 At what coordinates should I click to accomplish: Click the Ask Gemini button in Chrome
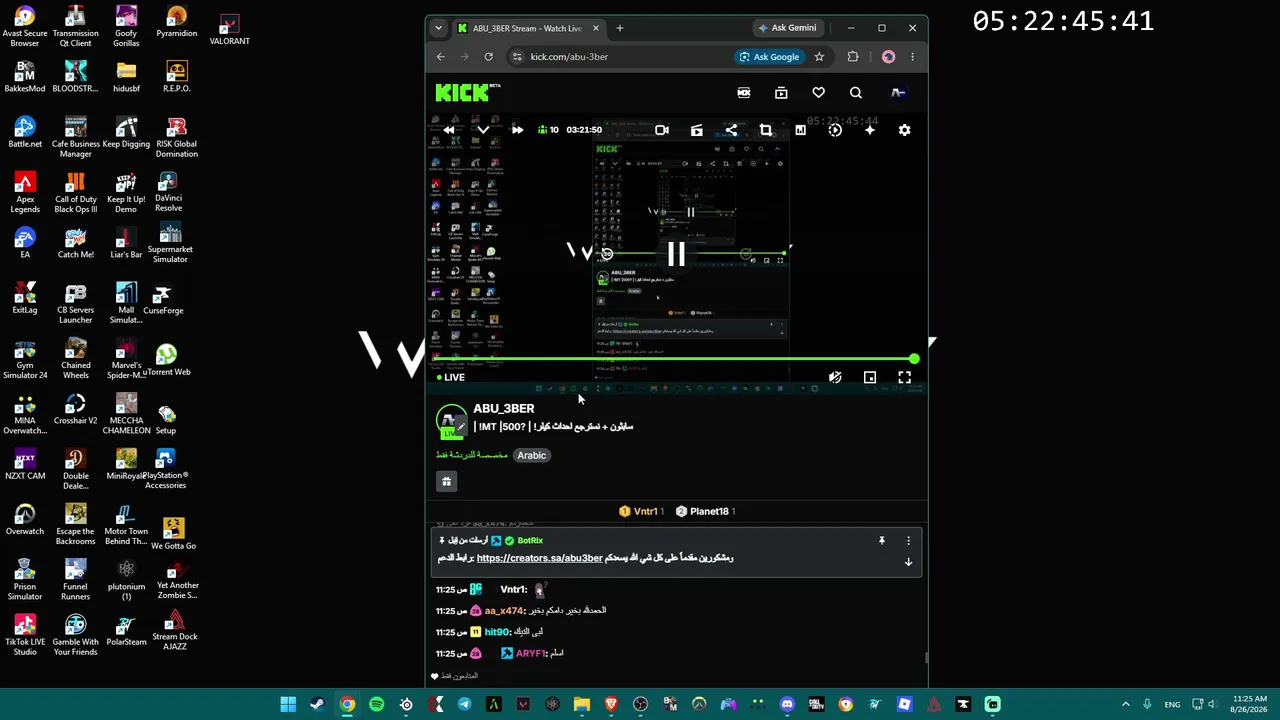pos(787,28)
